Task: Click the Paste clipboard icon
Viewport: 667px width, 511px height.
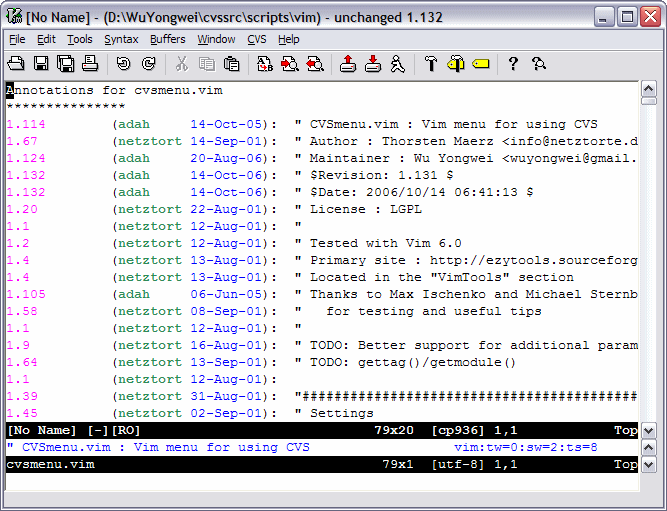Action: pyautogui.click(x=231, y=64)
